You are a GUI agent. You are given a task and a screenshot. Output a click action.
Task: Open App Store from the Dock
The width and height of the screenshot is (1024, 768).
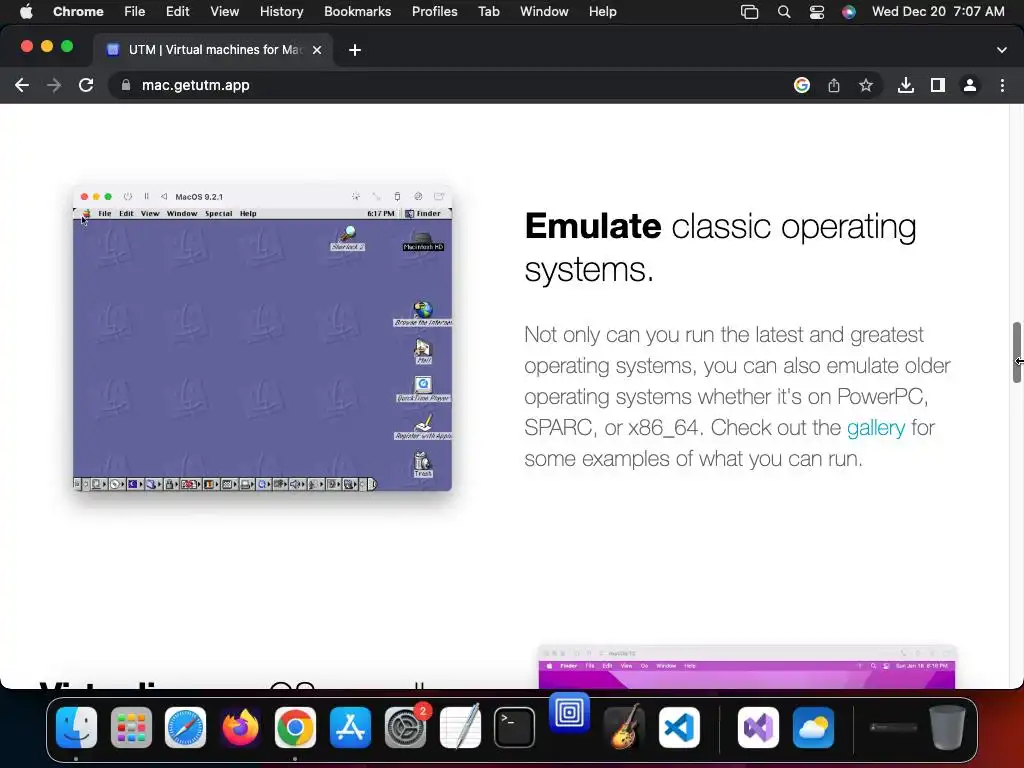[351, 727]
